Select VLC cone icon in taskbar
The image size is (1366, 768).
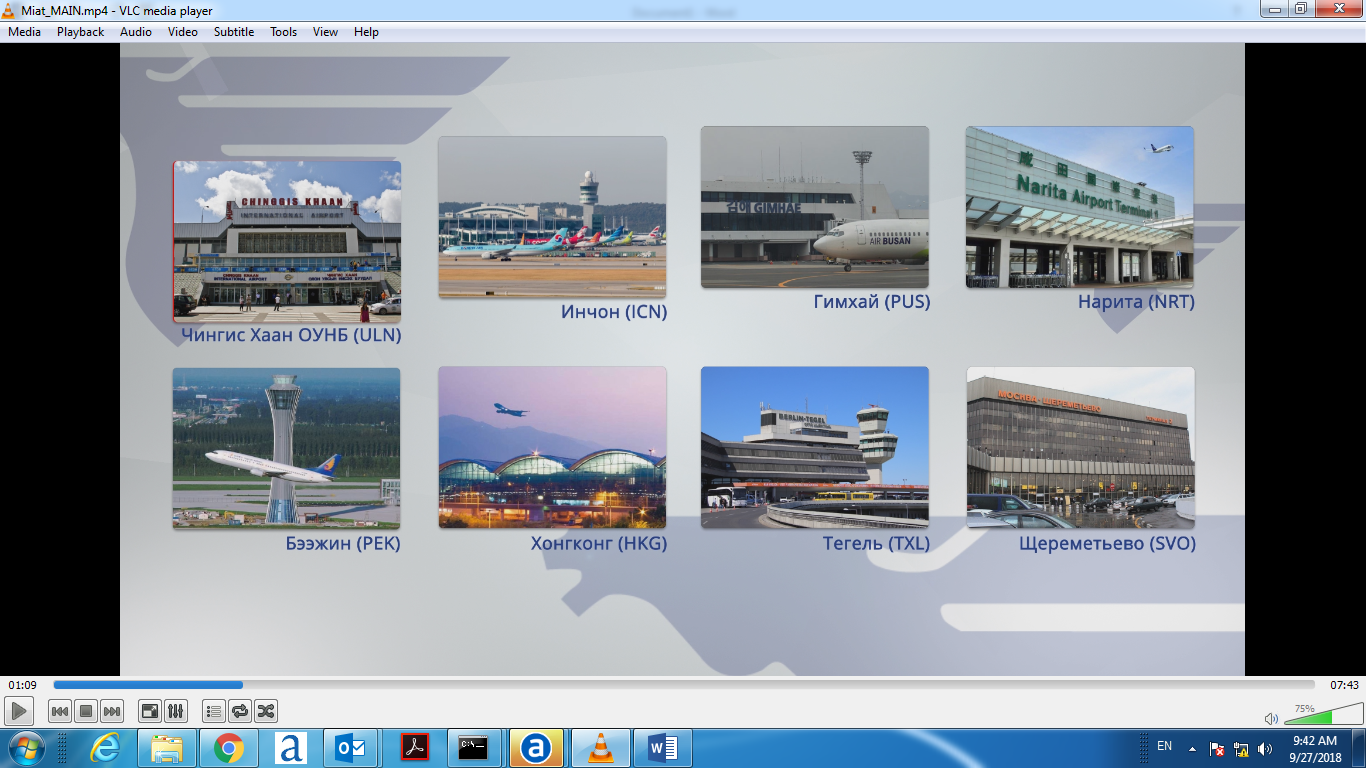coord(600,748)
